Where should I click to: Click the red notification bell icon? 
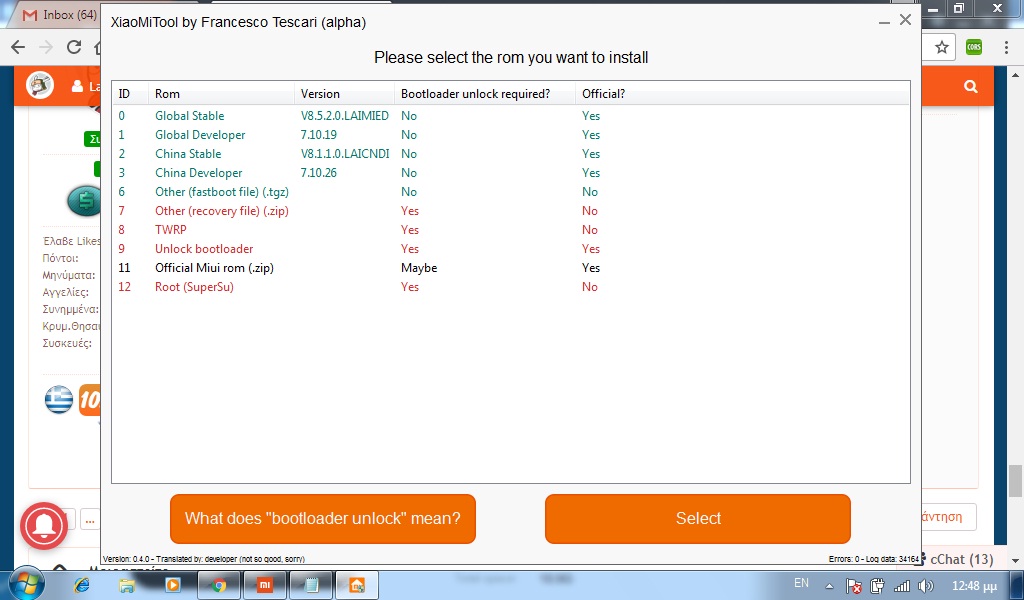pyautogui.click(x=44, y=524)
